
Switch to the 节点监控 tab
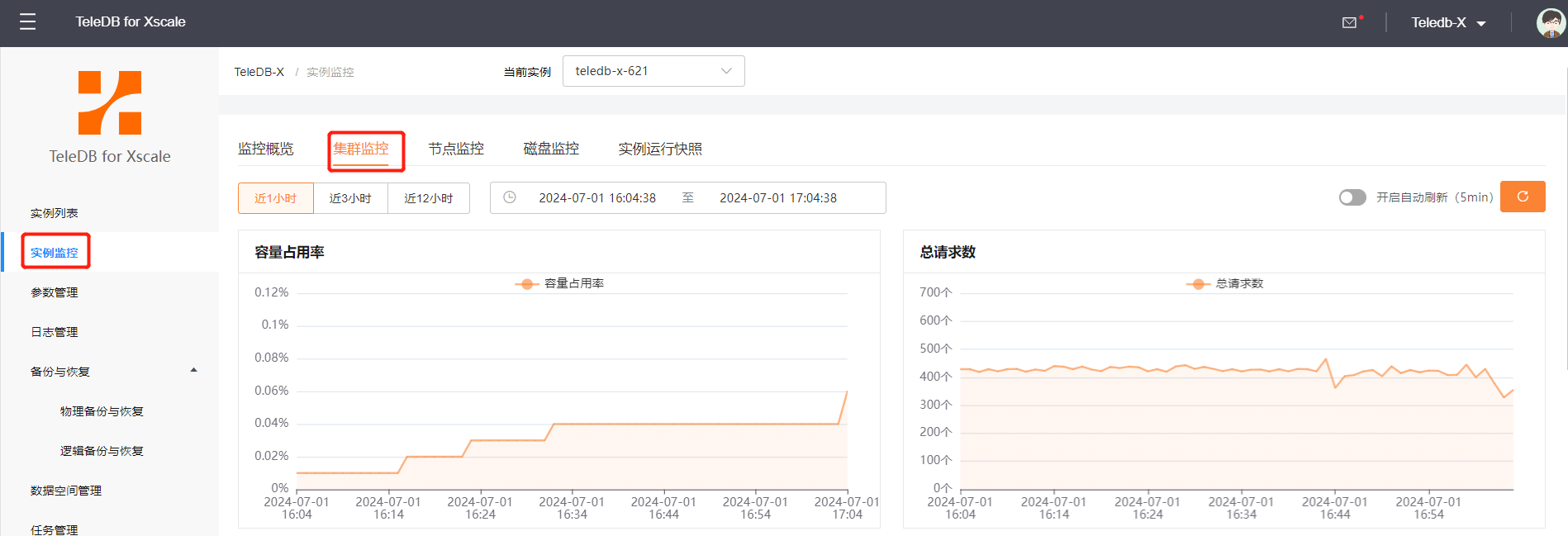456,149
